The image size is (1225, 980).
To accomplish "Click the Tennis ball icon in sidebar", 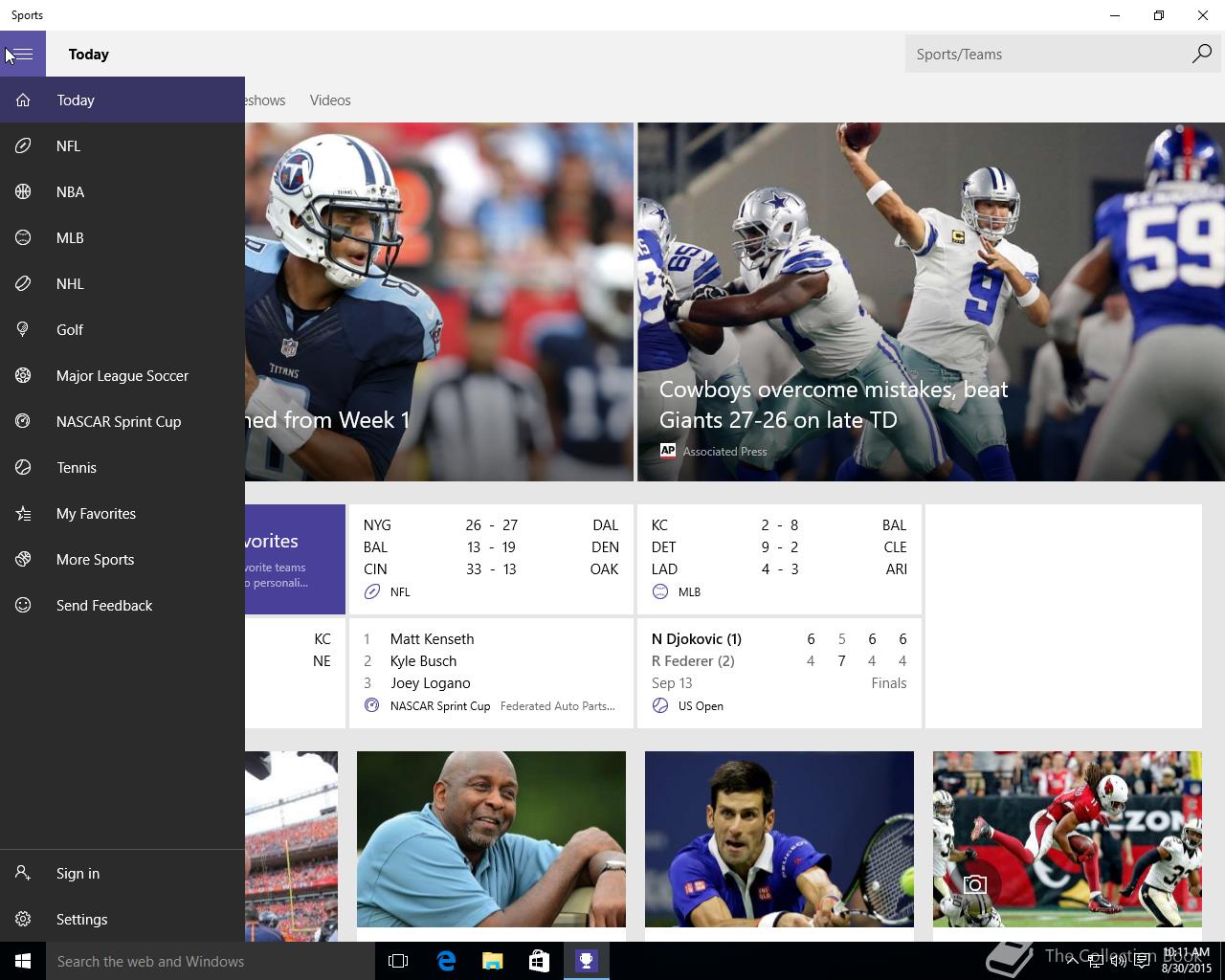I will tap(23, 467).
